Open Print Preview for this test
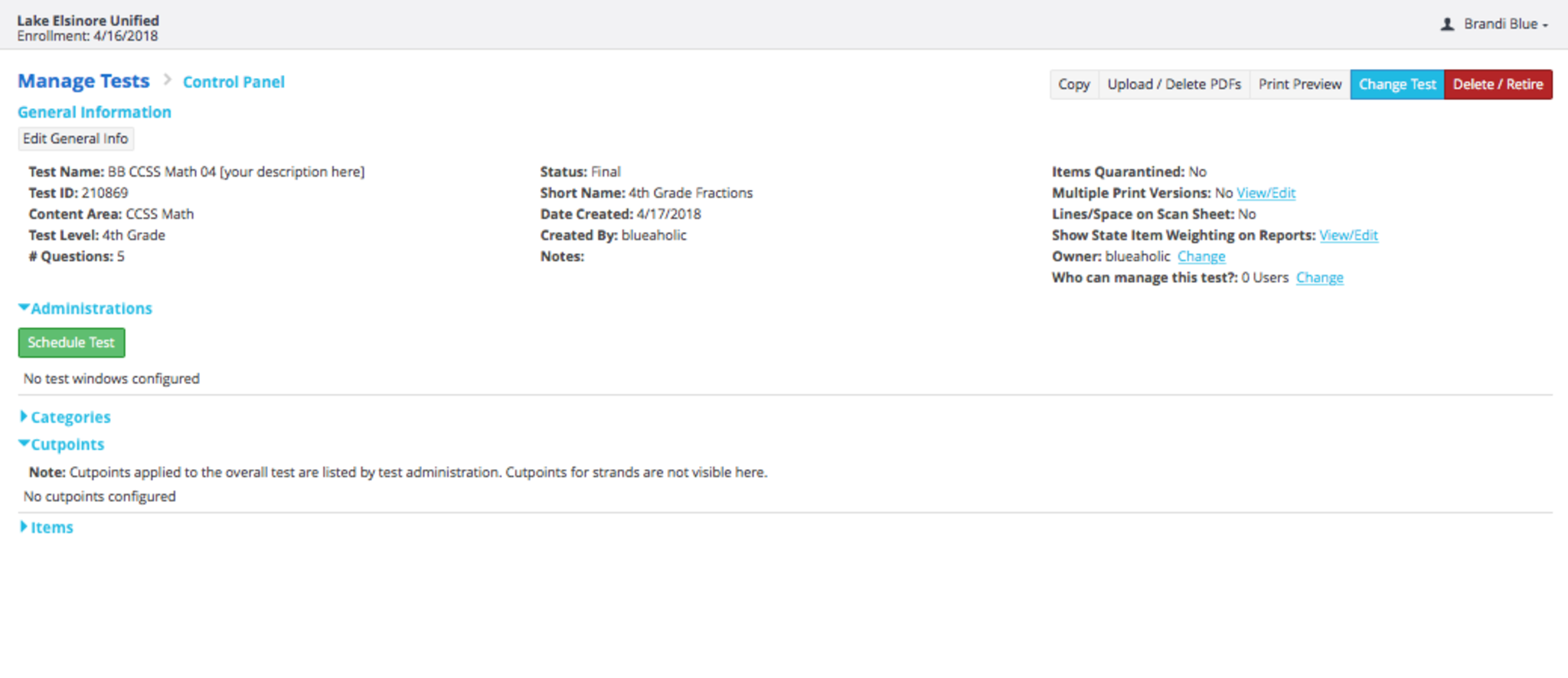Screen dimensions: 1568x678 [x=1299, y=84]
